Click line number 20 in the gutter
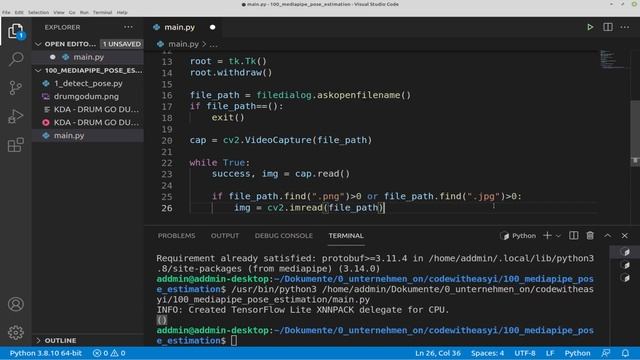This screenshot has width=640, height=360. coord(167,140)
